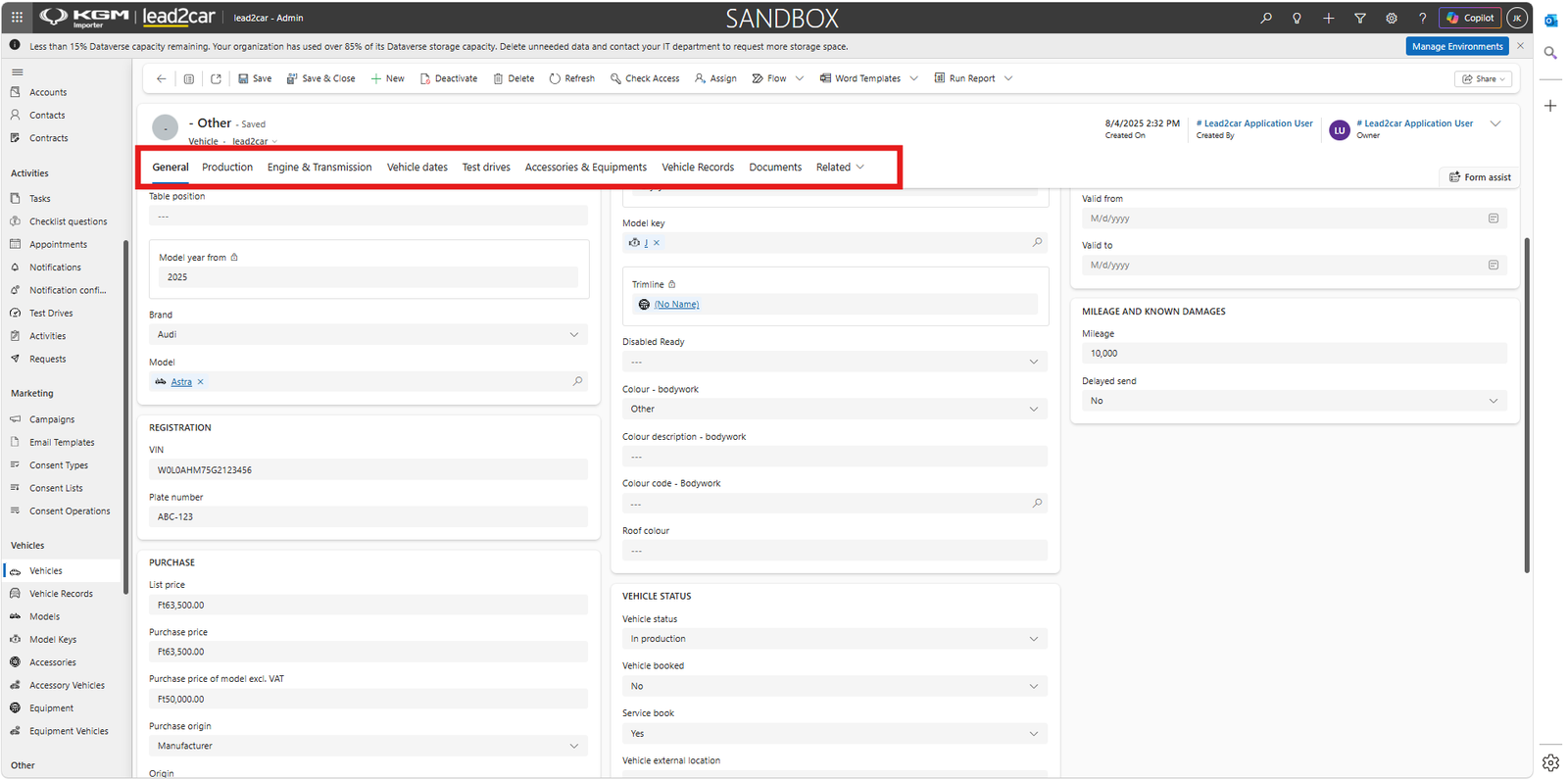1568x779 pixels.
Task: Remove the Astra model with X icon
Action: (x=201, y=382)
